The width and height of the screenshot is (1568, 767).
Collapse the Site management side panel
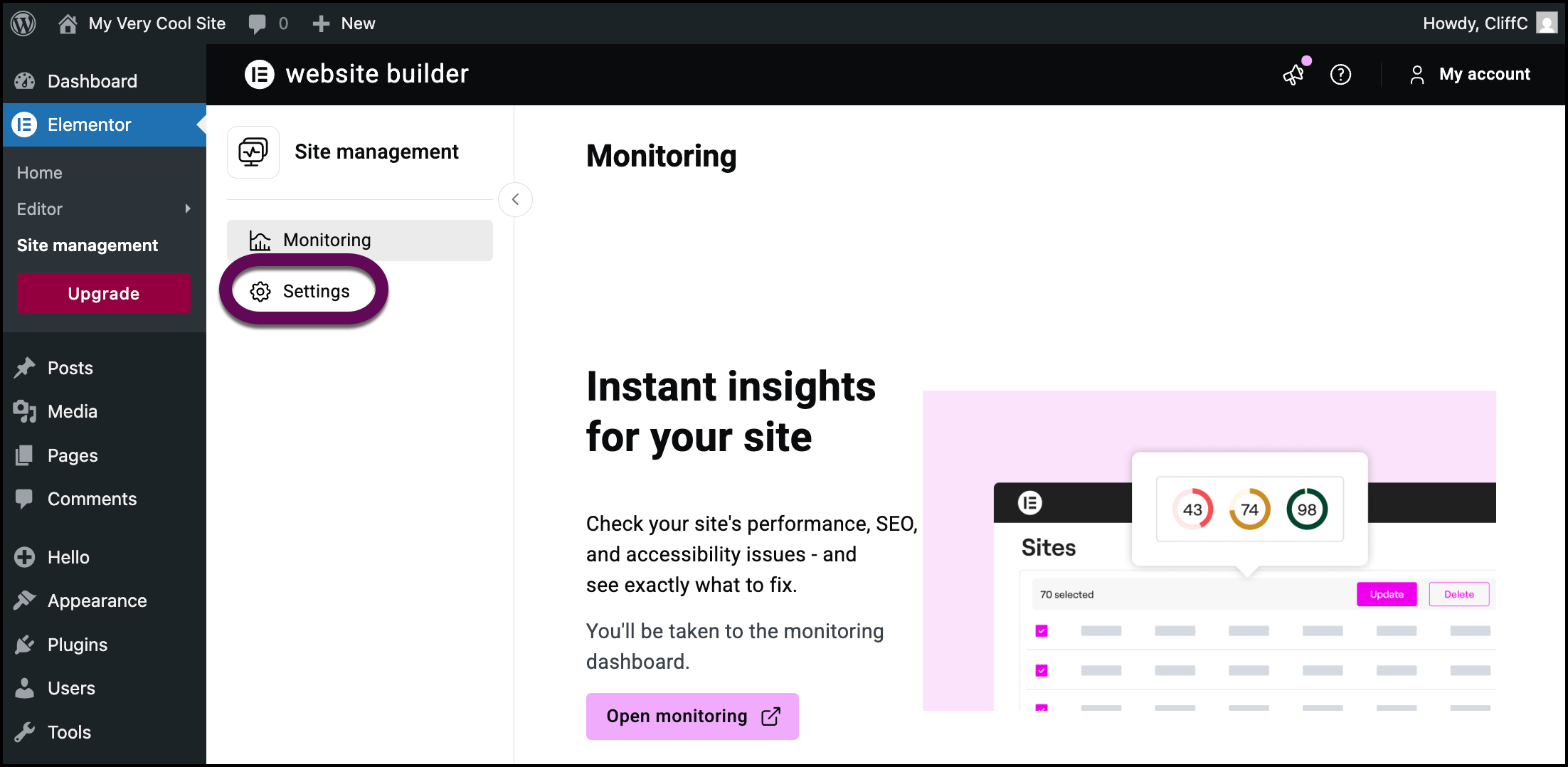tap(515, 199)
